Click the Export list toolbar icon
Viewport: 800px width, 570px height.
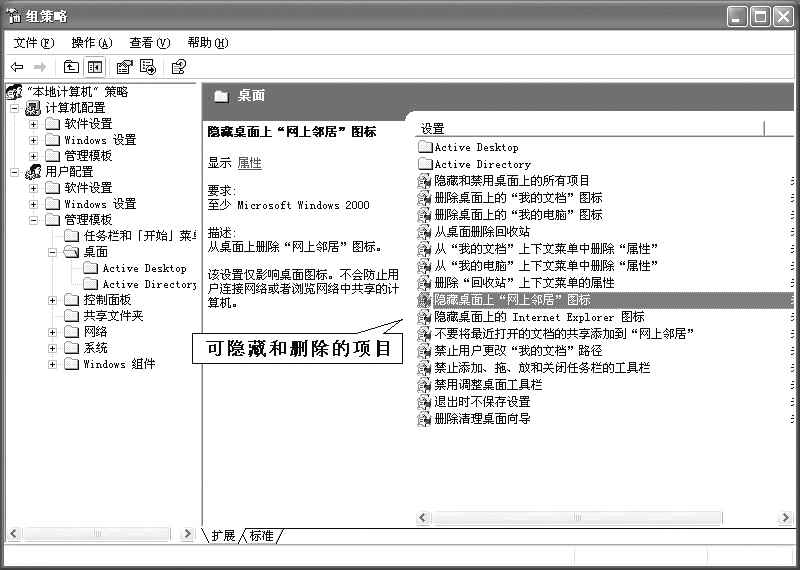(148, 67)
